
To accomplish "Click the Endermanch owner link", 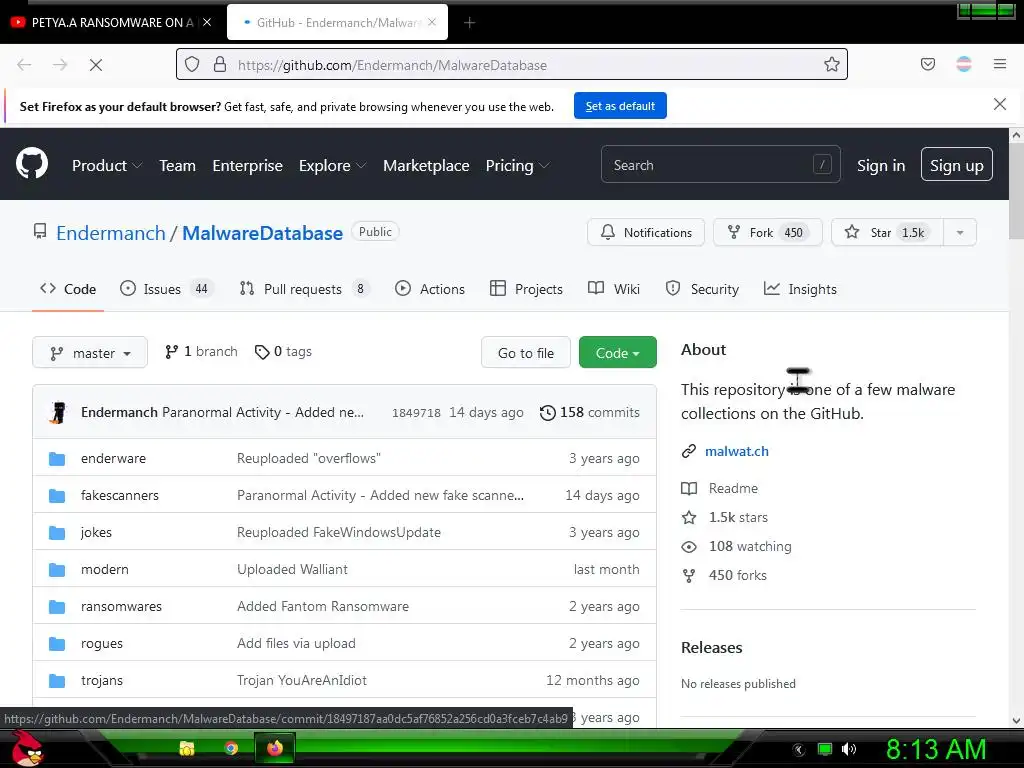I will click(110, 233).
